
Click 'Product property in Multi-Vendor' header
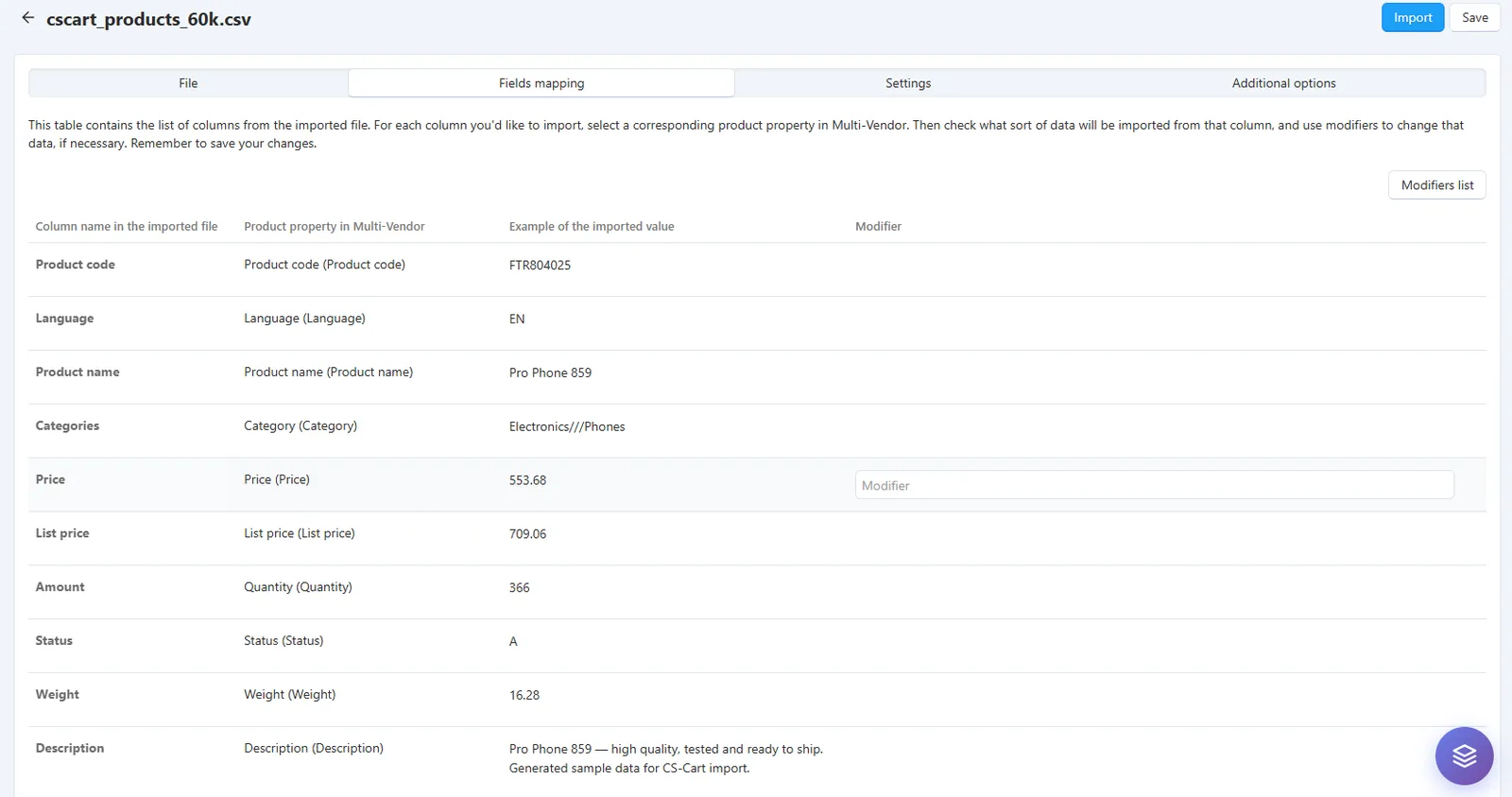(x=335, y=227)
